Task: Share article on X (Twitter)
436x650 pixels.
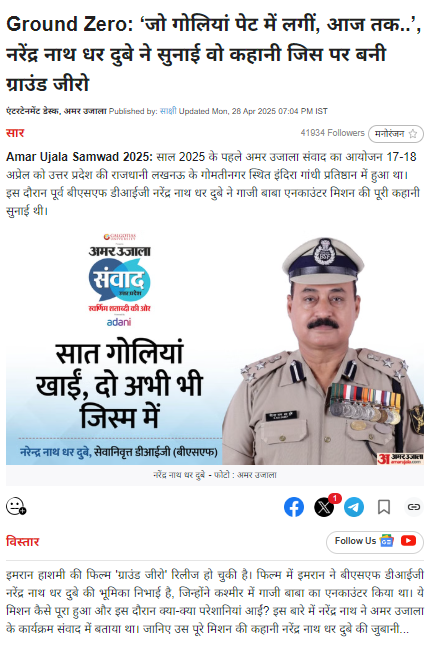Action: 324,507
